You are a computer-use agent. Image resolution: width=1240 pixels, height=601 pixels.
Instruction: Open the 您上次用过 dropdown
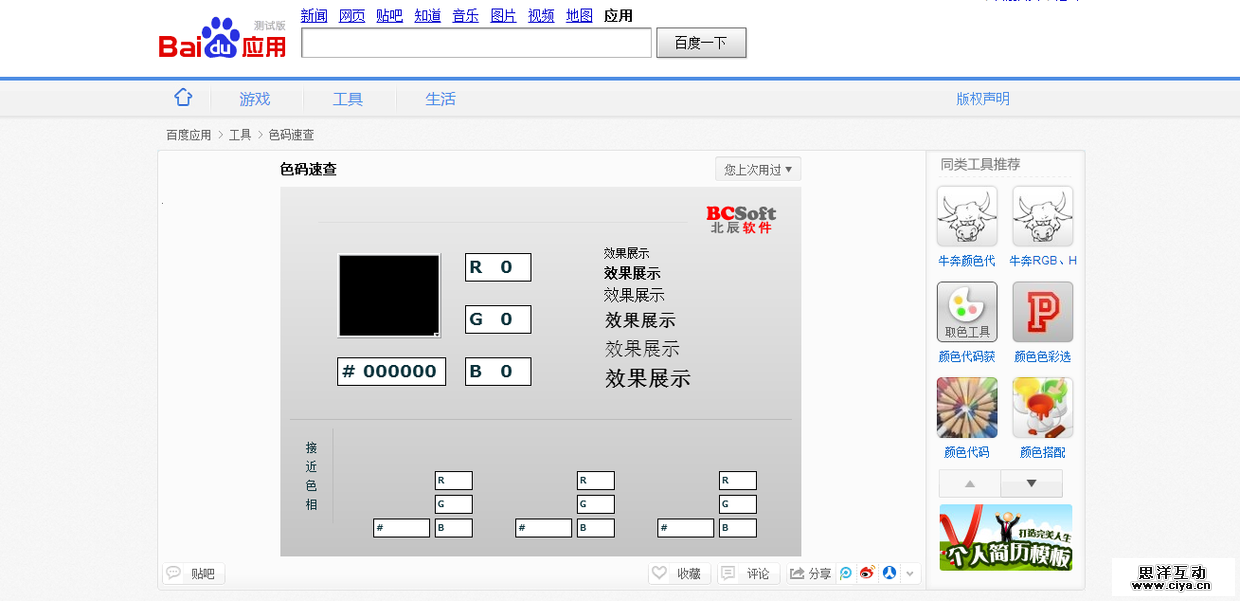[x=757, y=168]
